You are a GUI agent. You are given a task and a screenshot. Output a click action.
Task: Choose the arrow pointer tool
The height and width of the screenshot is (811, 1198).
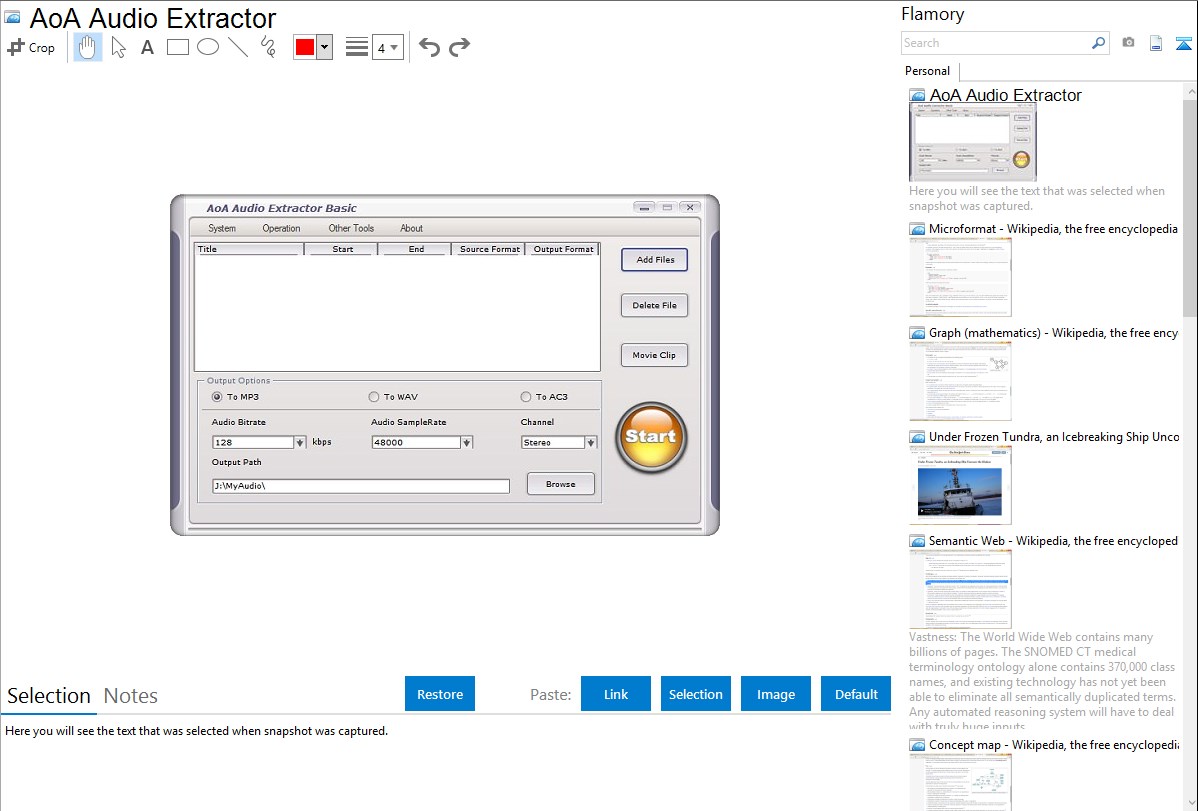coord(118,47)
